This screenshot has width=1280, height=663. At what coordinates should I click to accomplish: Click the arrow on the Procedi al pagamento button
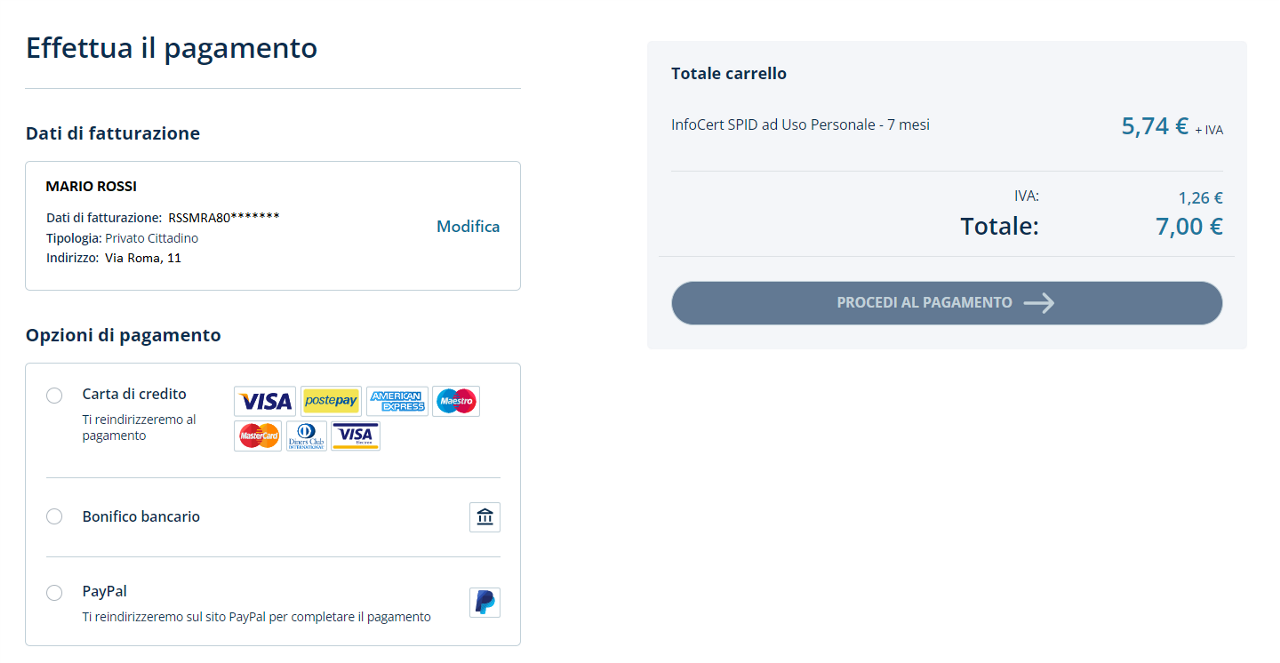click(x=1039, y=303)
